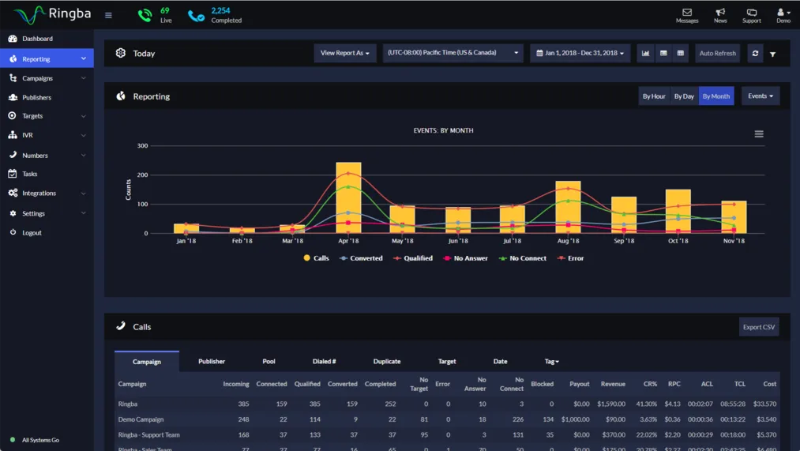This screenshot has height=451, width=800.
Task: Switch chart grouping to By Hour
Action: point(654,96)
